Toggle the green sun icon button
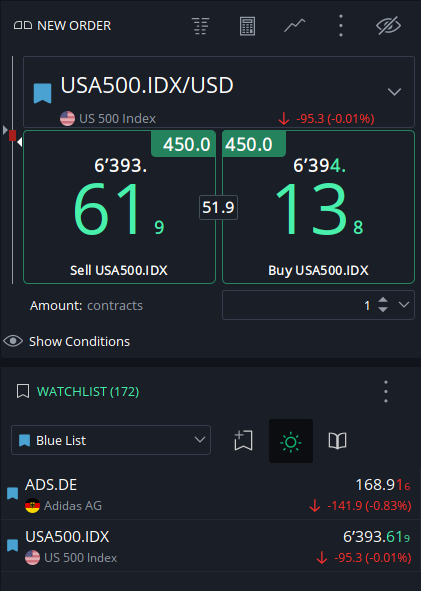The image size is (421, 591). tap(291, 441)
